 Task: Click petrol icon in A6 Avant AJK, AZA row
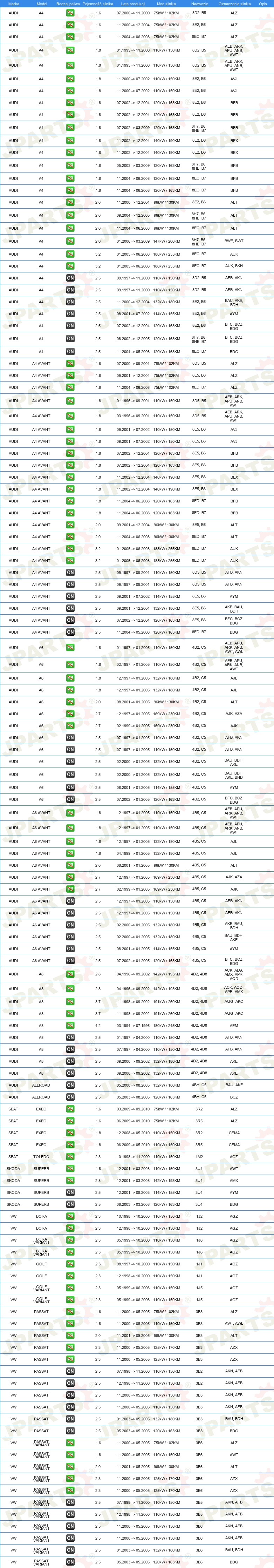click(70, 877)
